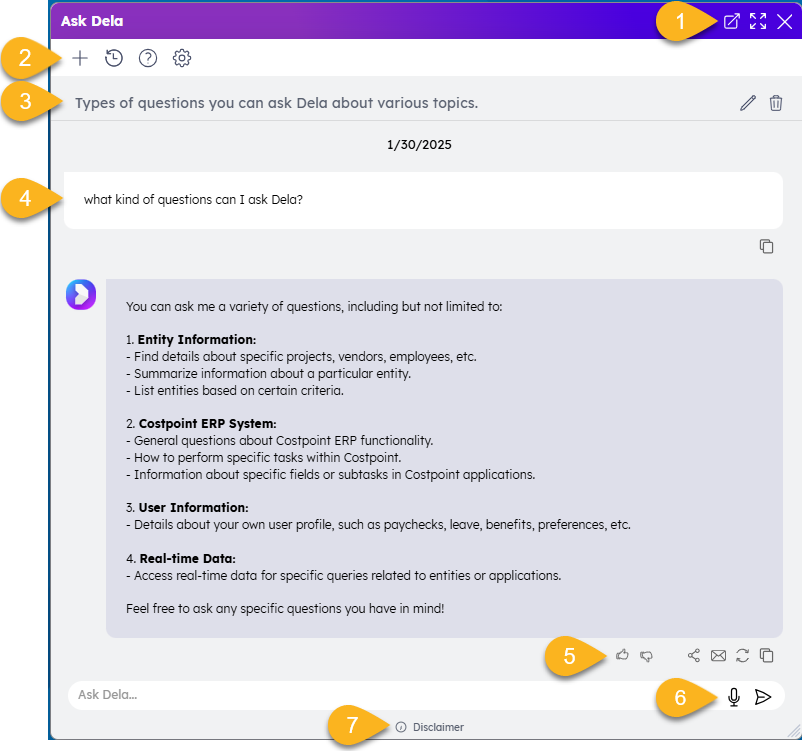Expand Ask Dela to full screen

758,21
